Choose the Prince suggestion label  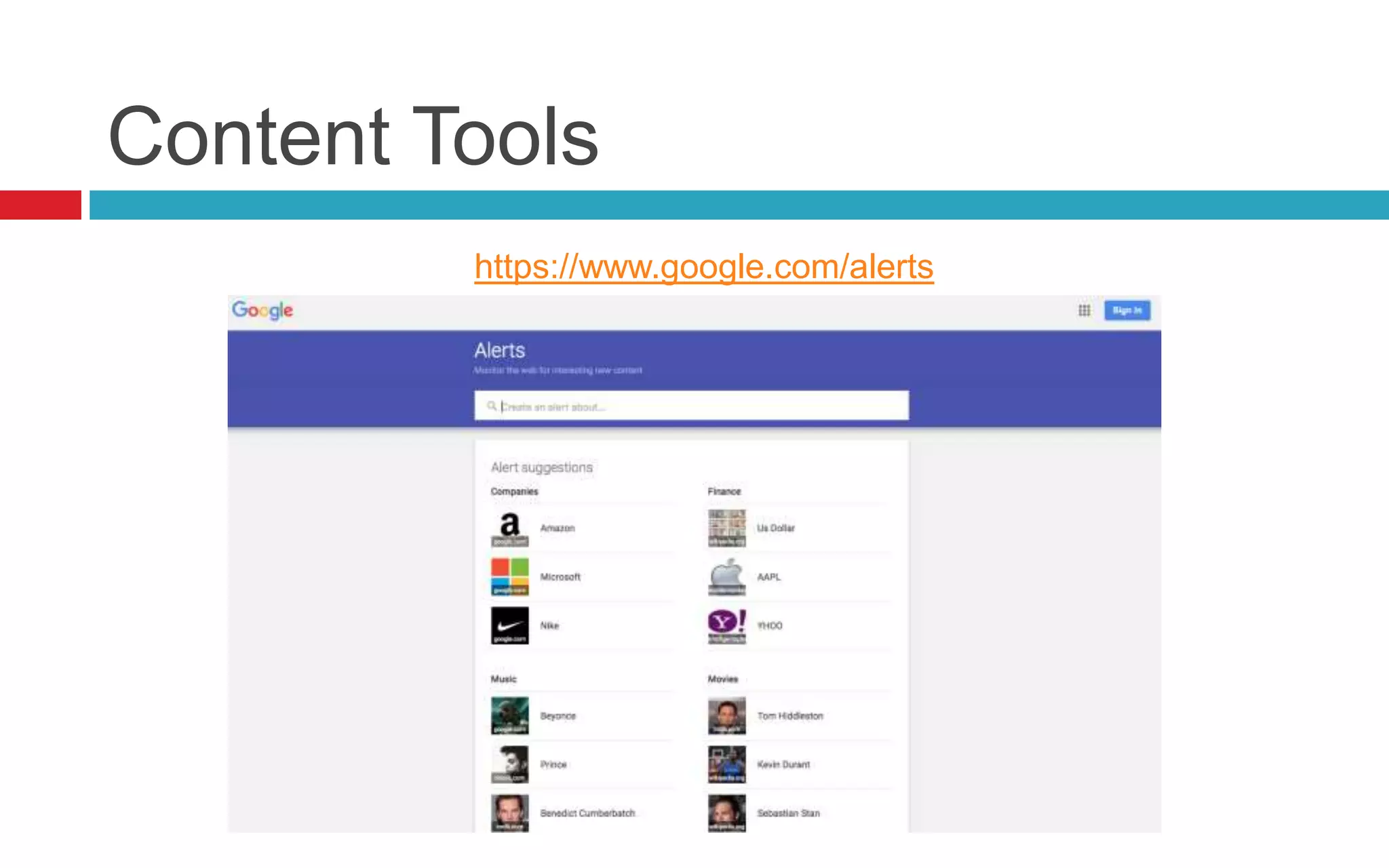point(553,765)
